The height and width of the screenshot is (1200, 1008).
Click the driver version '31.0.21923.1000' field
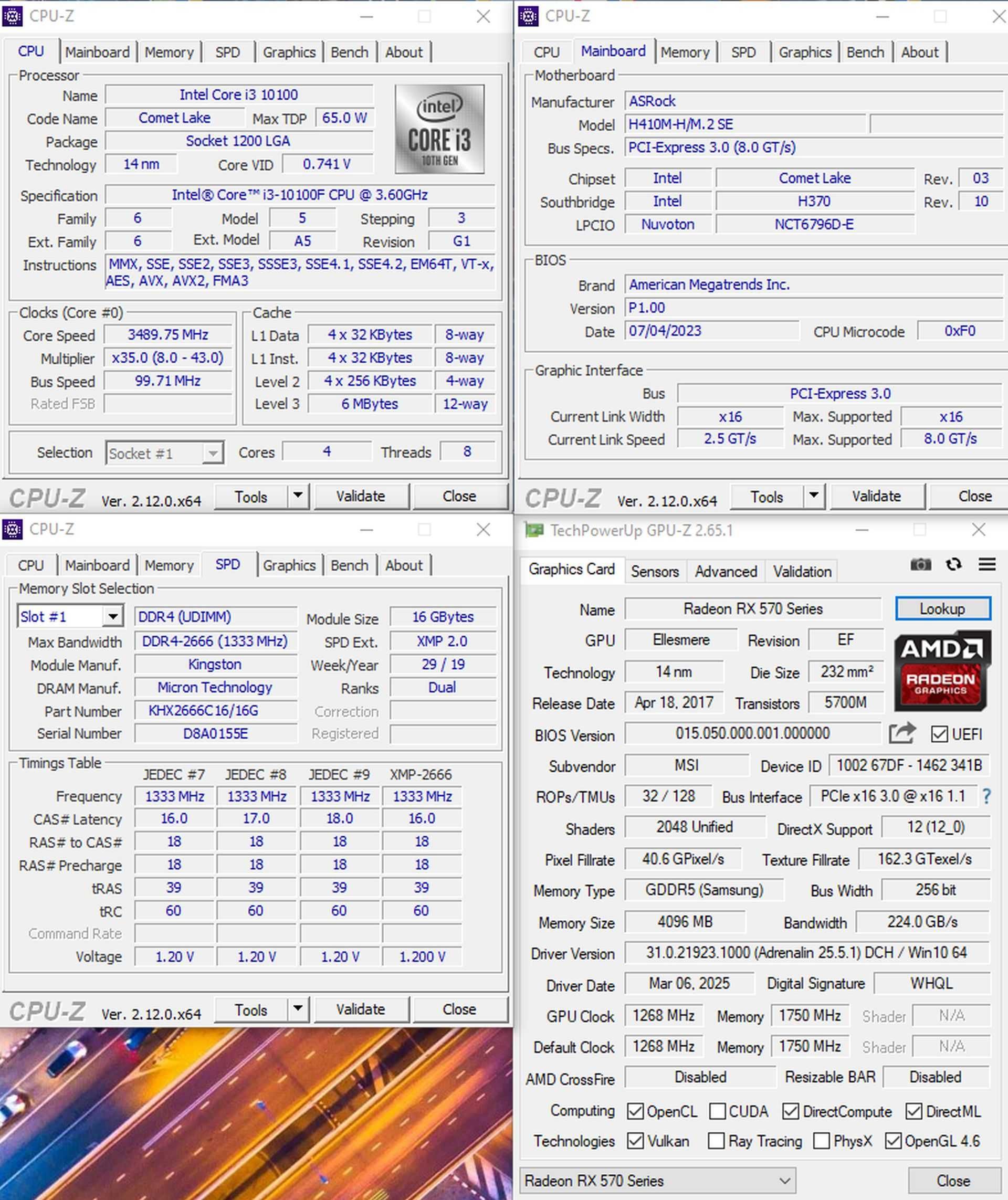coord(807,953)
